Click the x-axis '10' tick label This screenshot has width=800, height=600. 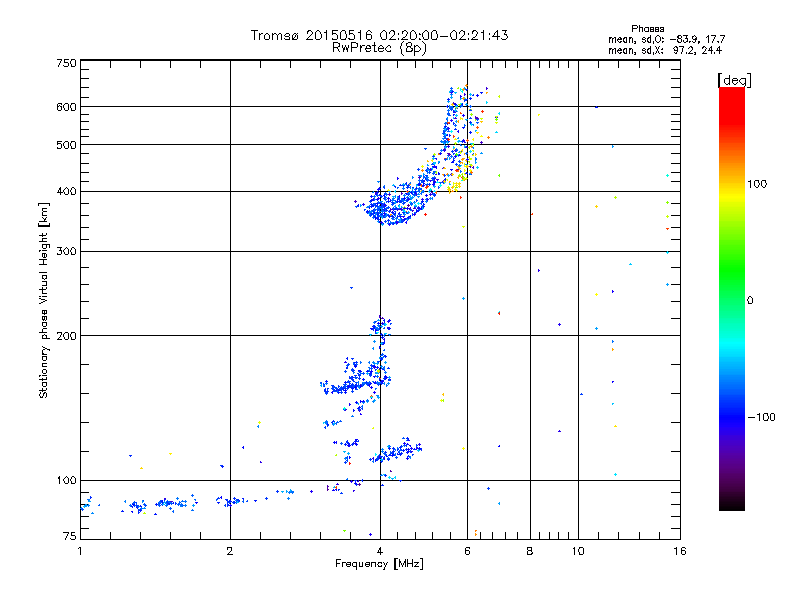(x=578, y=551)
